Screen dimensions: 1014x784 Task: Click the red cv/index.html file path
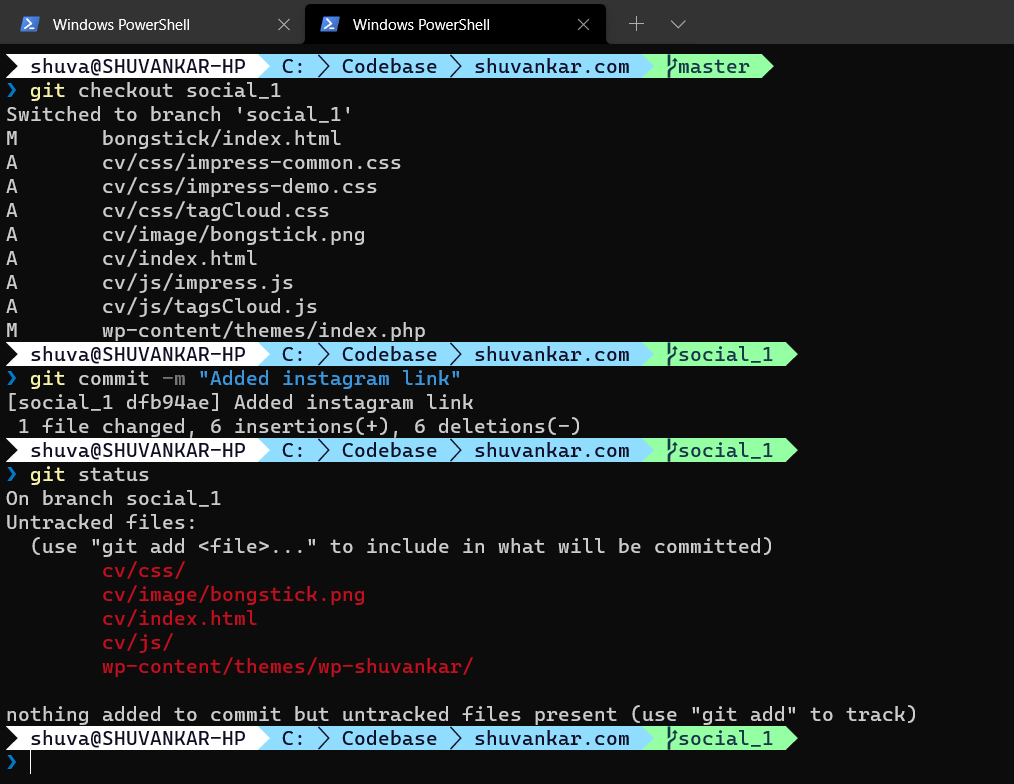[179, 618]
